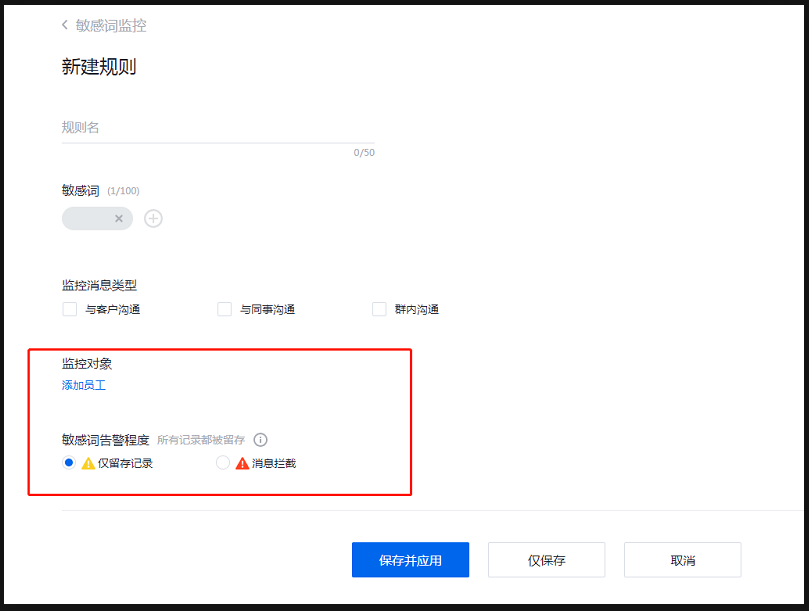Enable the 与客户沟通 checkbox

point(70,309)
